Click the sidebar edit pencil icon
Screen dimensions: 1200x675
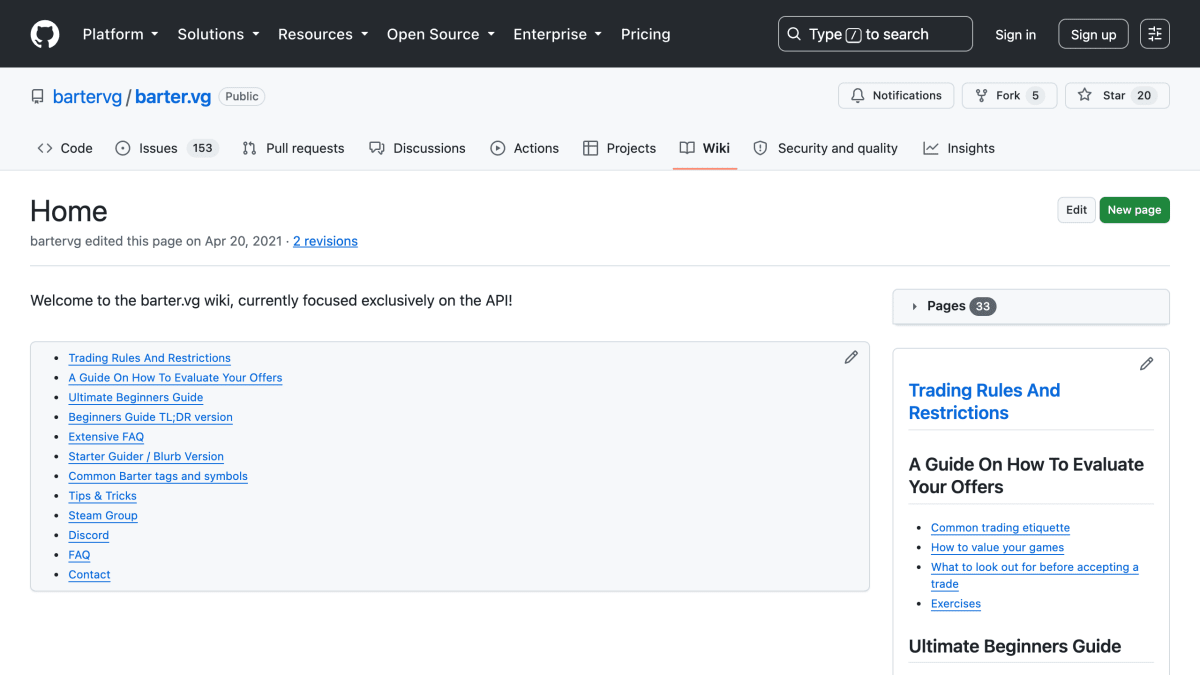pos(1146,364)
